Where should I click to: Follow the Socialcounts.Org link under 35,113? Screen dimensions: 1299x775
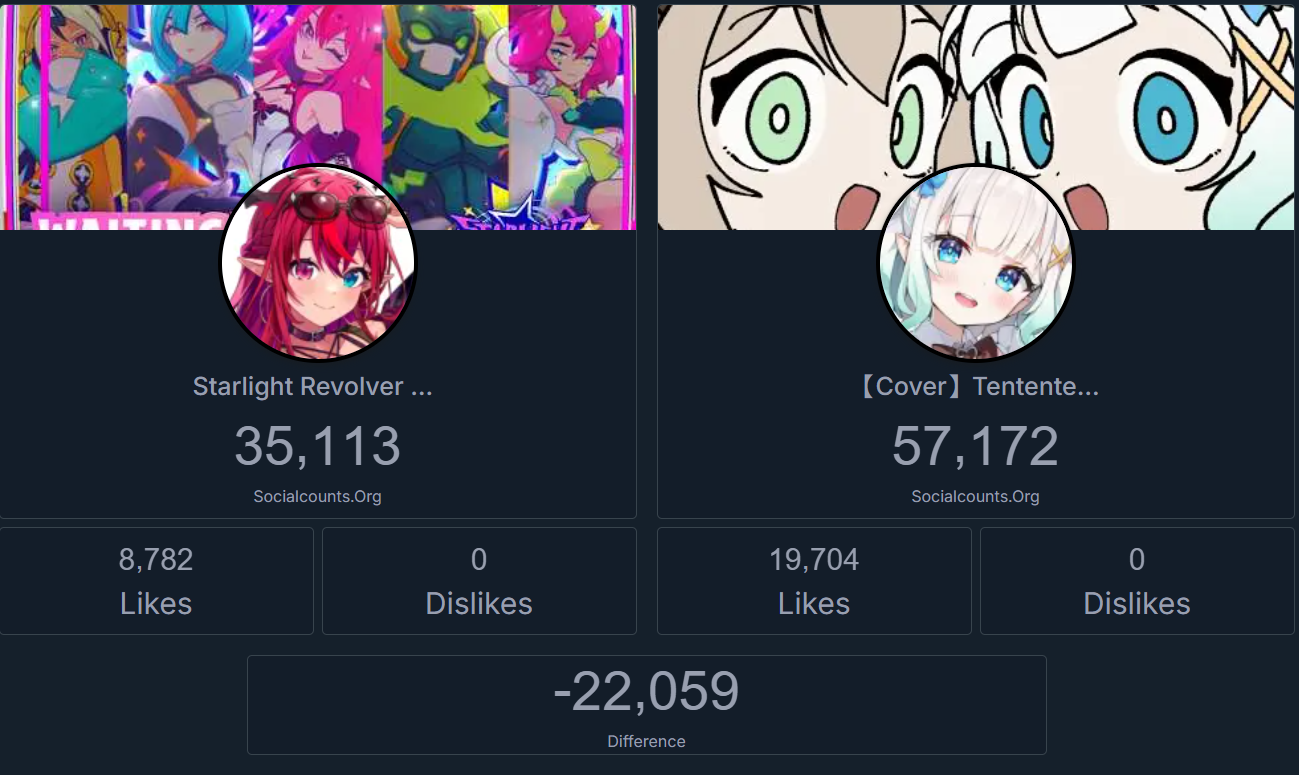[318, 496]
